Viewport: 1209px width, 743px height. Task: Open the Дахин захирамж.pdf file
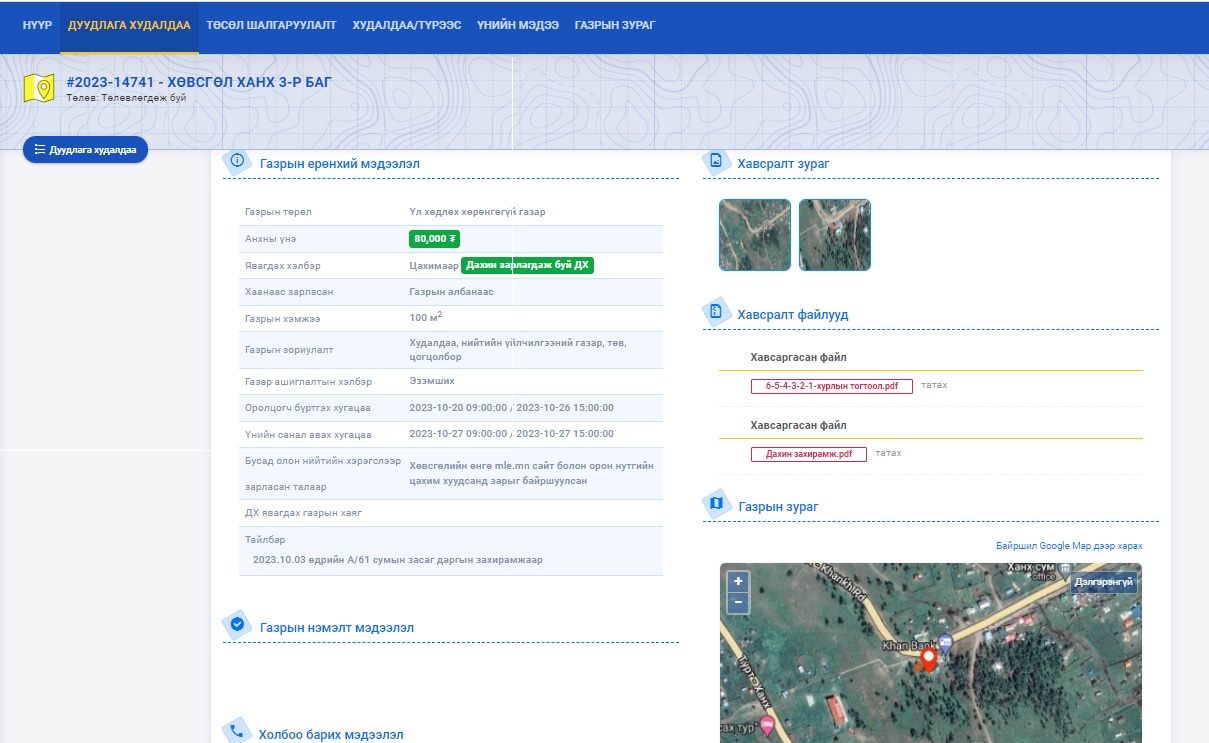click(809, 454)
